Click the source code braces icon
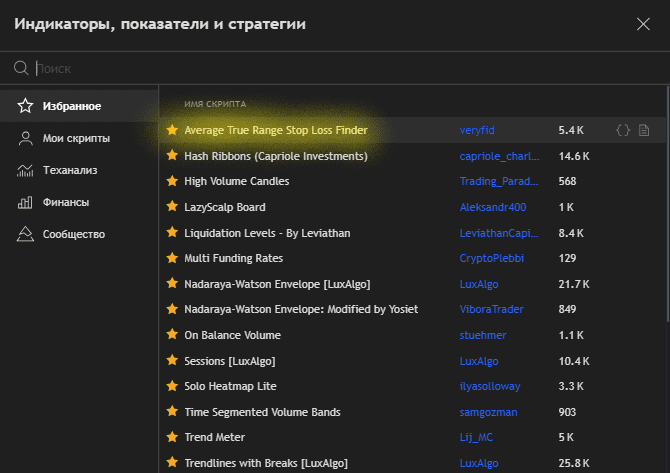The image size is (670, 473). (623, 130)
